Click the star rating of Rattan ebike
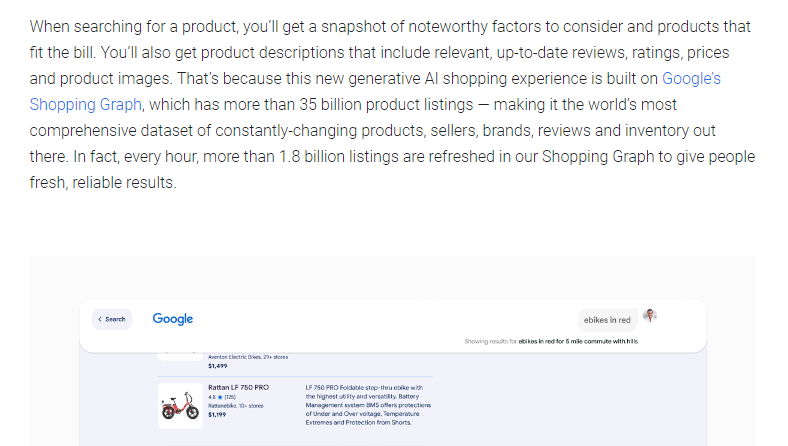788x446 pixels. [214, 396]
